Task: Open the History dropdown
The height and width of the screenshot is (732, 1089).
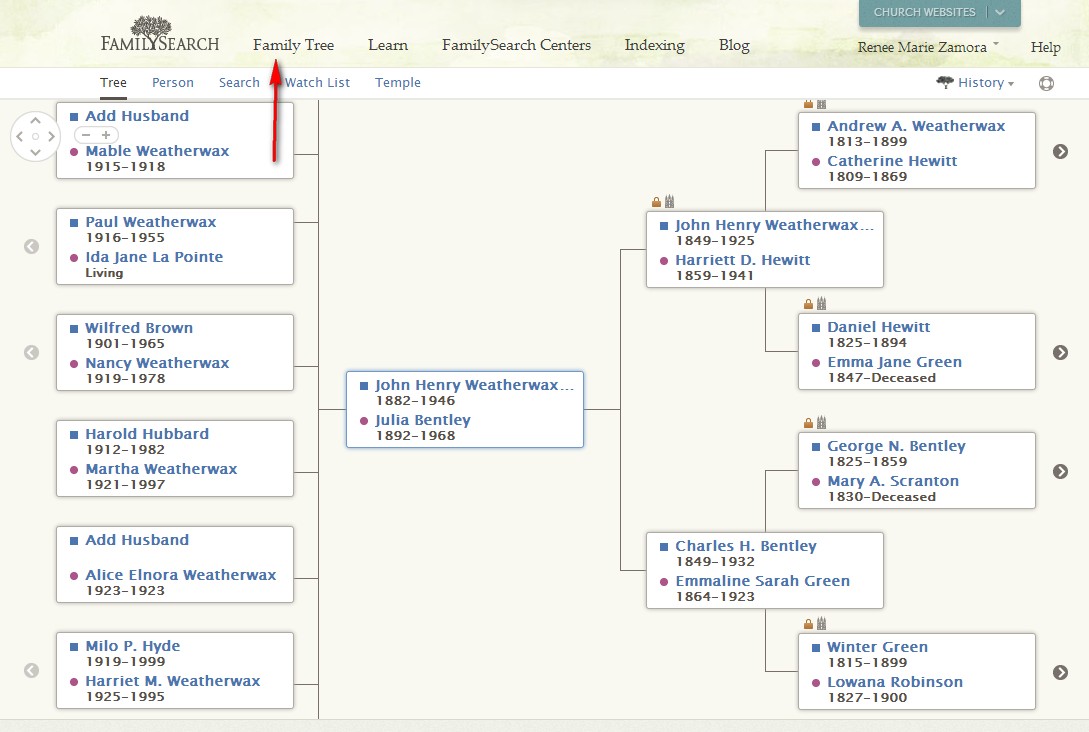Action: coord(976,83)
